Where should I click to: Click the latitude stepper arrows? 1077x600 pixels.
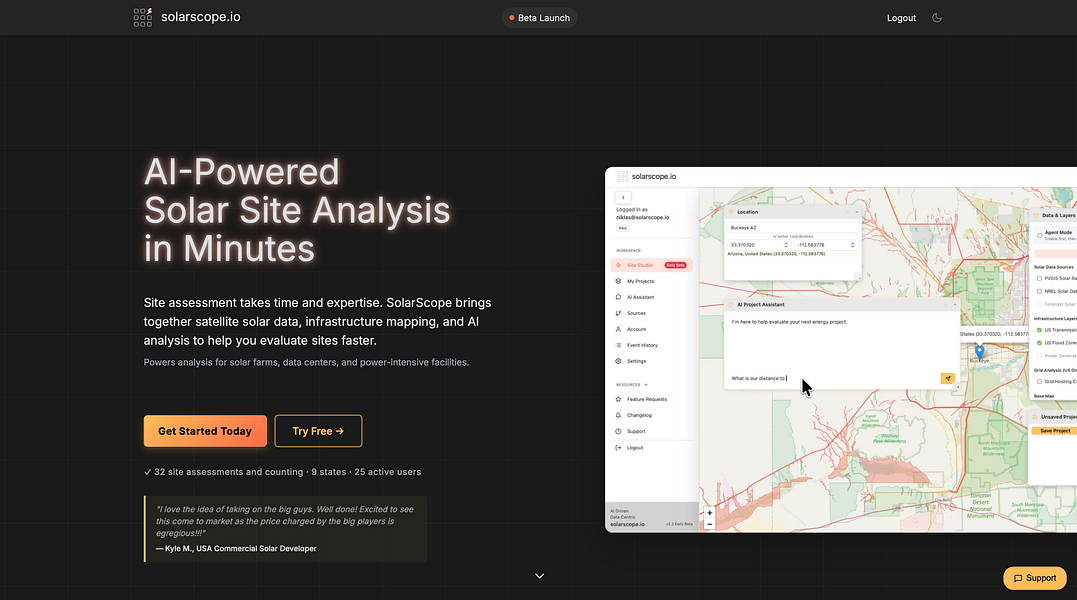tap(786, 245)
